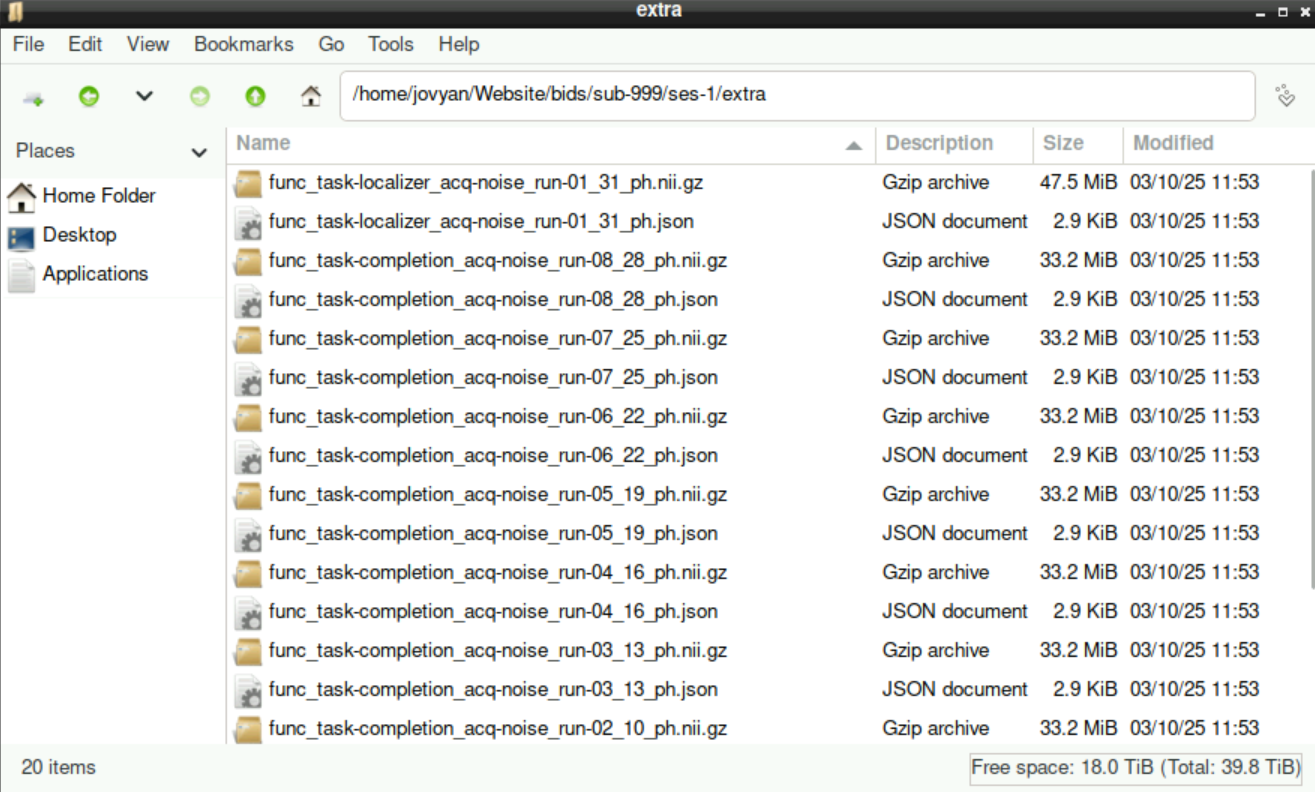Image resolution: width=1315 pixels, height=792 pixels.
Task: Open the Tools menu
Action: tap(390, 44)
